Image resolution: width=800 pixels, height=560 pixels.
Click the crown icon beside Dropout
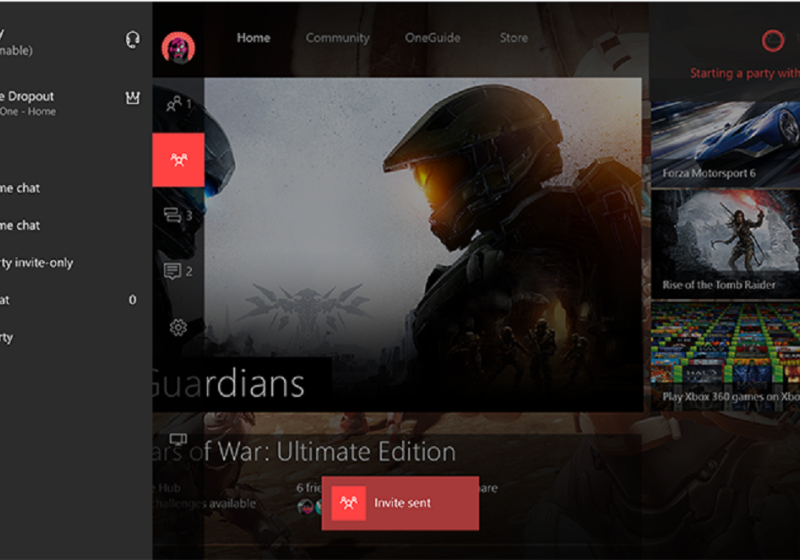[x=132, y=98]
